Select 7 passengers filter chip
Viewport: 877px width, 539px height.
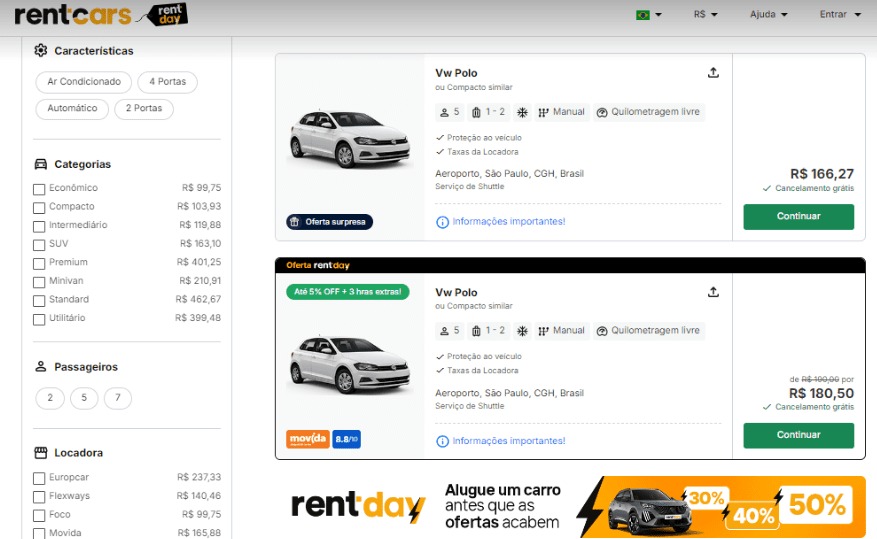(117, 398)
